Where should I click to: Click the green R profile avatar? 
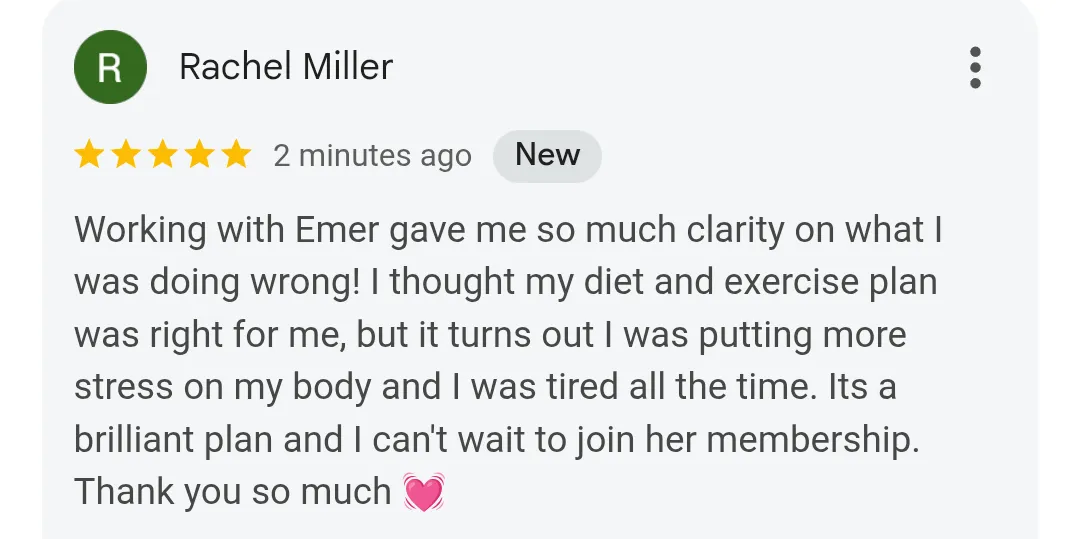[111, 68]
